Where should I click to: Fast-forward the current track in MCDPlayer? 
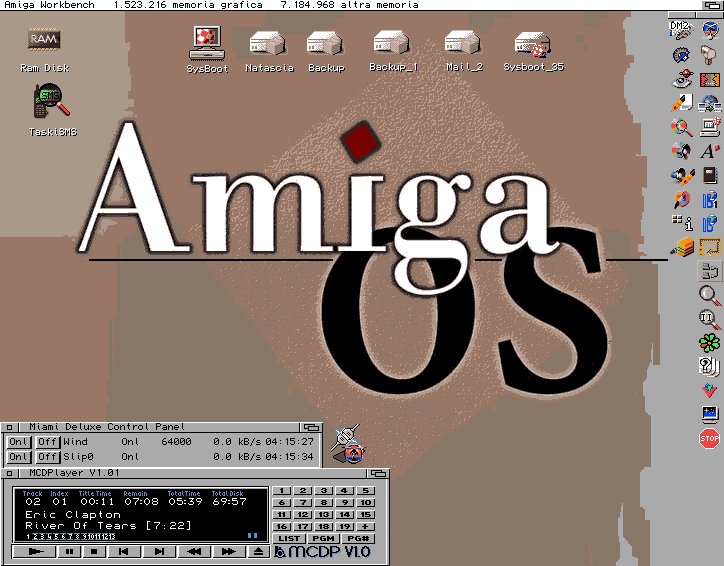(229, 551)
